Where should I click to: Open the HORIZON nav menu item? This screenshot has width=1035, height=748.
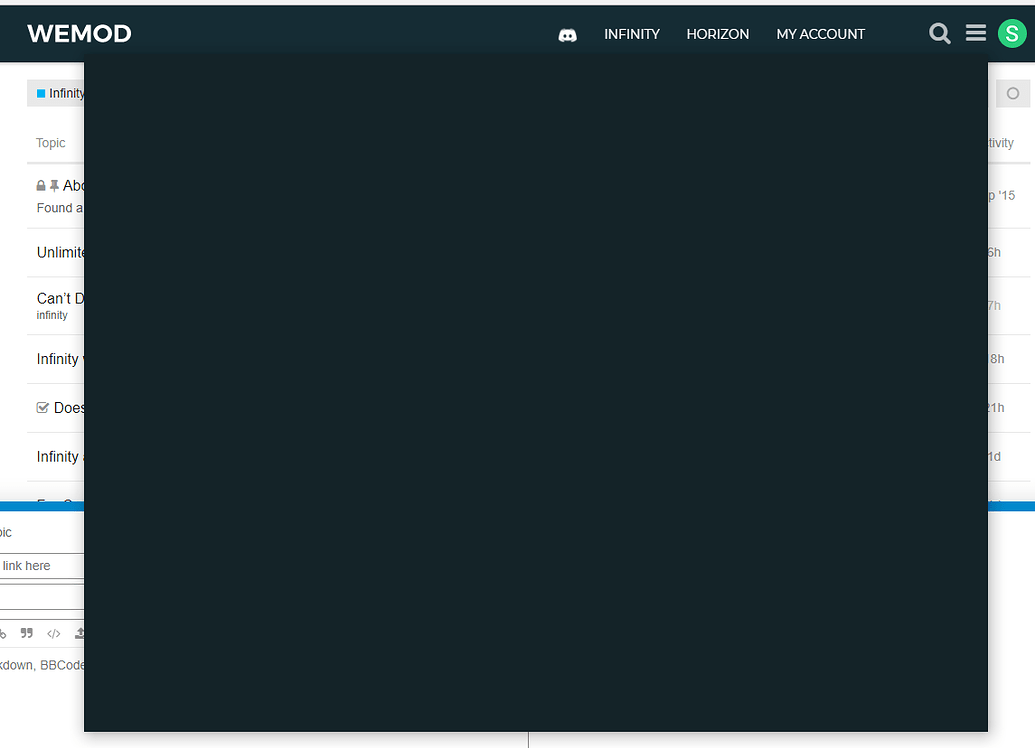(717, 34)
